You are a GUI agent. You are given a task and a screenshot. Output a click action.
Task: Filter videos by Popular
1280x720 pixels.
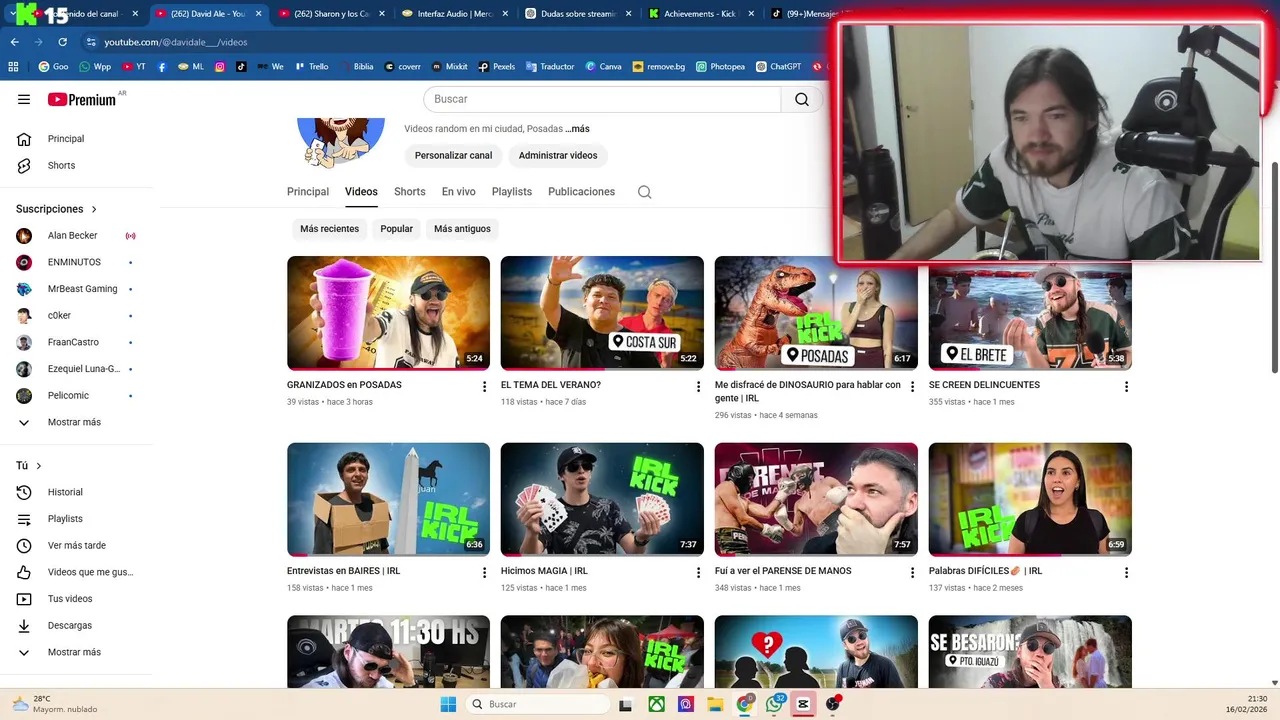396,229
